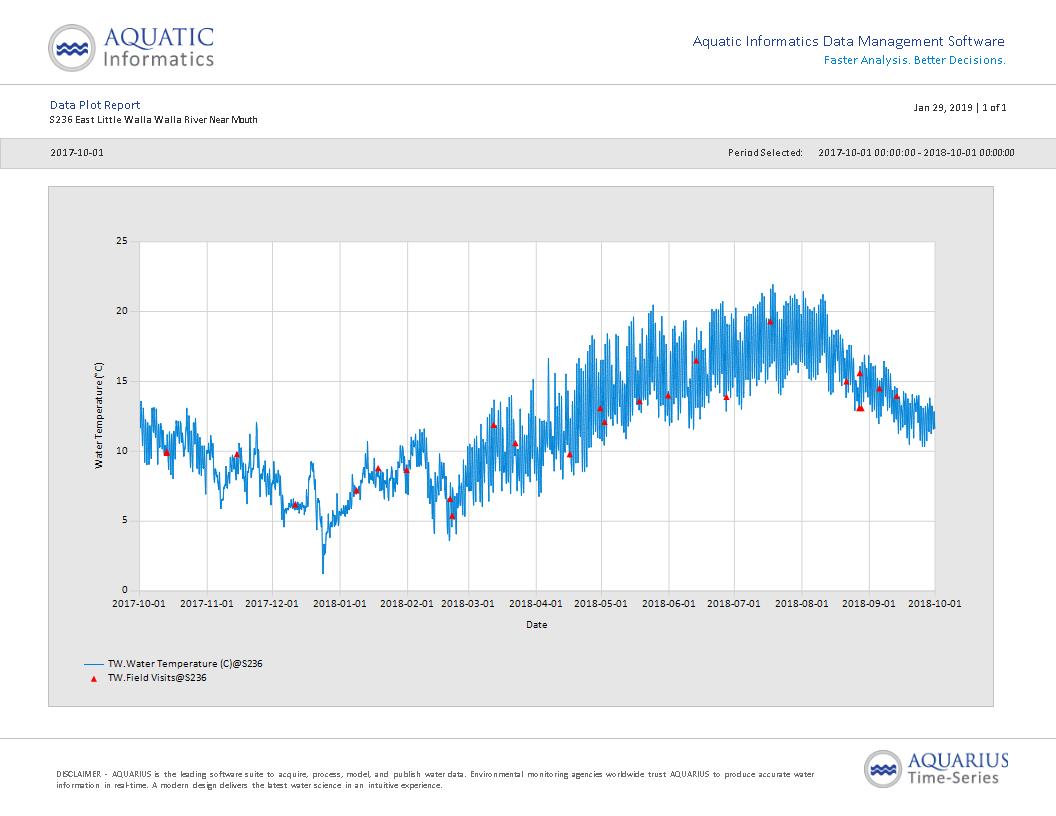Click the x-axis label '2018-06-01'
The height and width of the screenshot is (816, 1056).
click(x=669, y=603)
